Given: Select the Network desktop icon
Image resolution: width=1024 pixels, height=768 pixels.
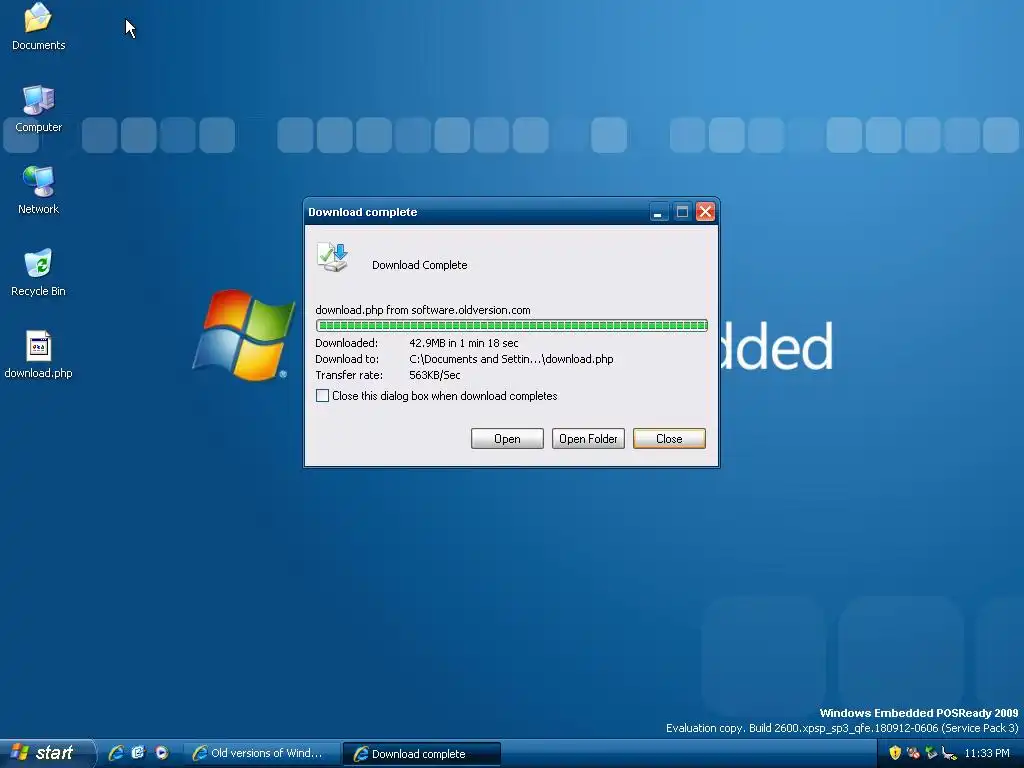Looking at the screenshot, I should (x=38, y=190).
